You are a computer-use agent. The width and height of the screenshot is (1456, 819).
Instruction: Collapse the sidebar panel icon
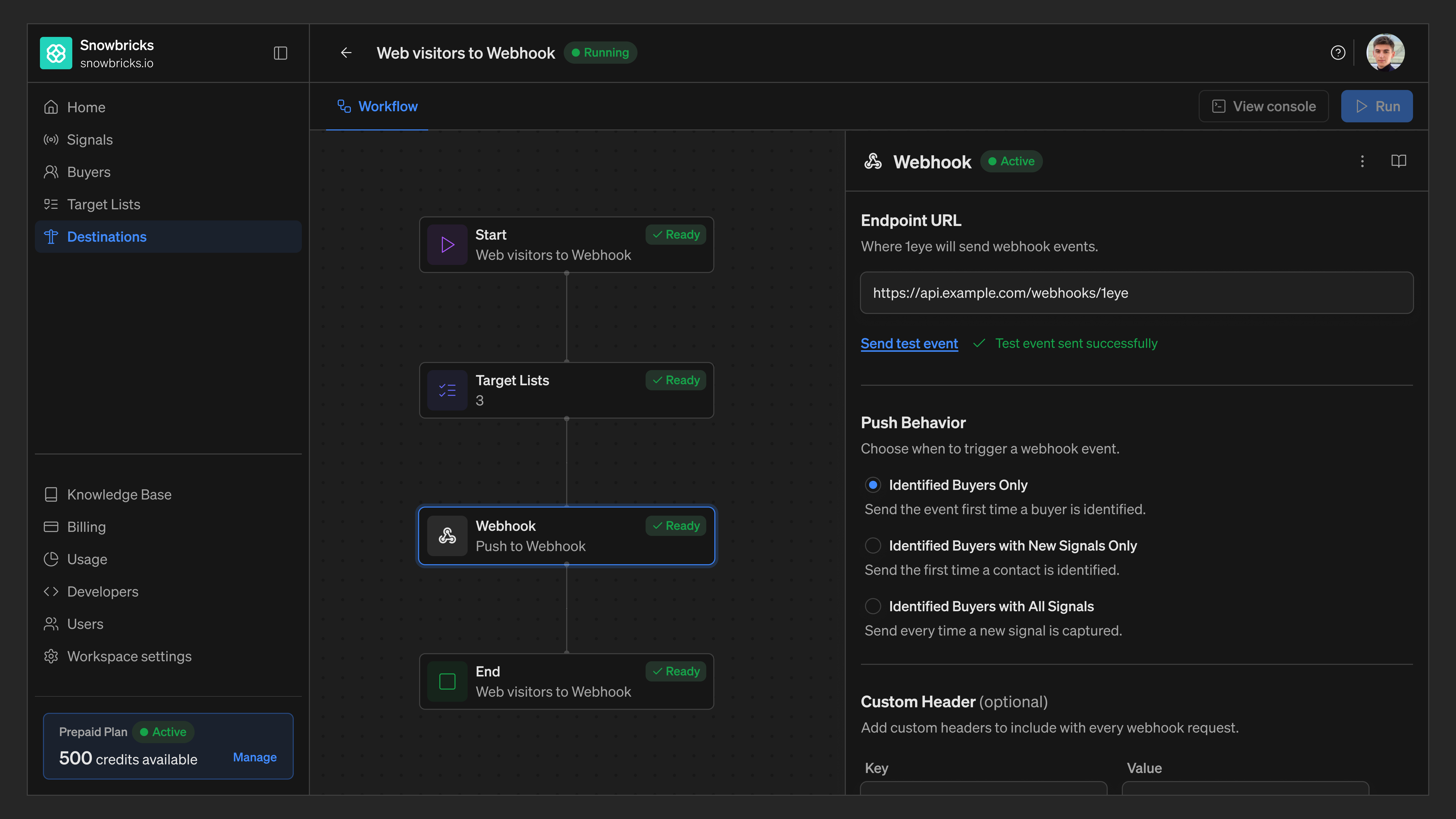pyautogui.click(x=280, y=53)
